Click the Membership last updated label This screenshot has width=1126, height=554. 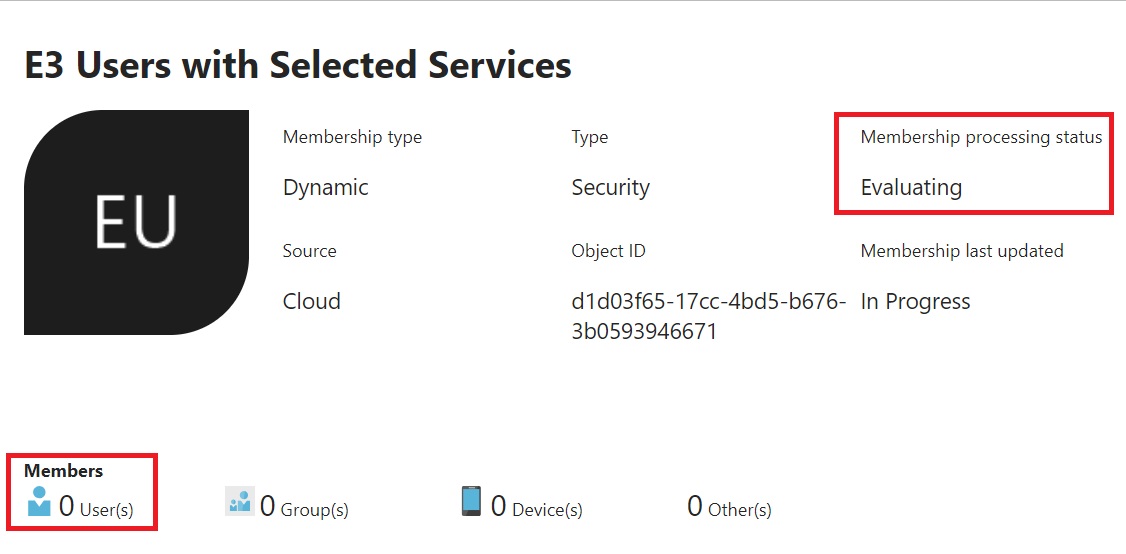[x=962, y=251]
